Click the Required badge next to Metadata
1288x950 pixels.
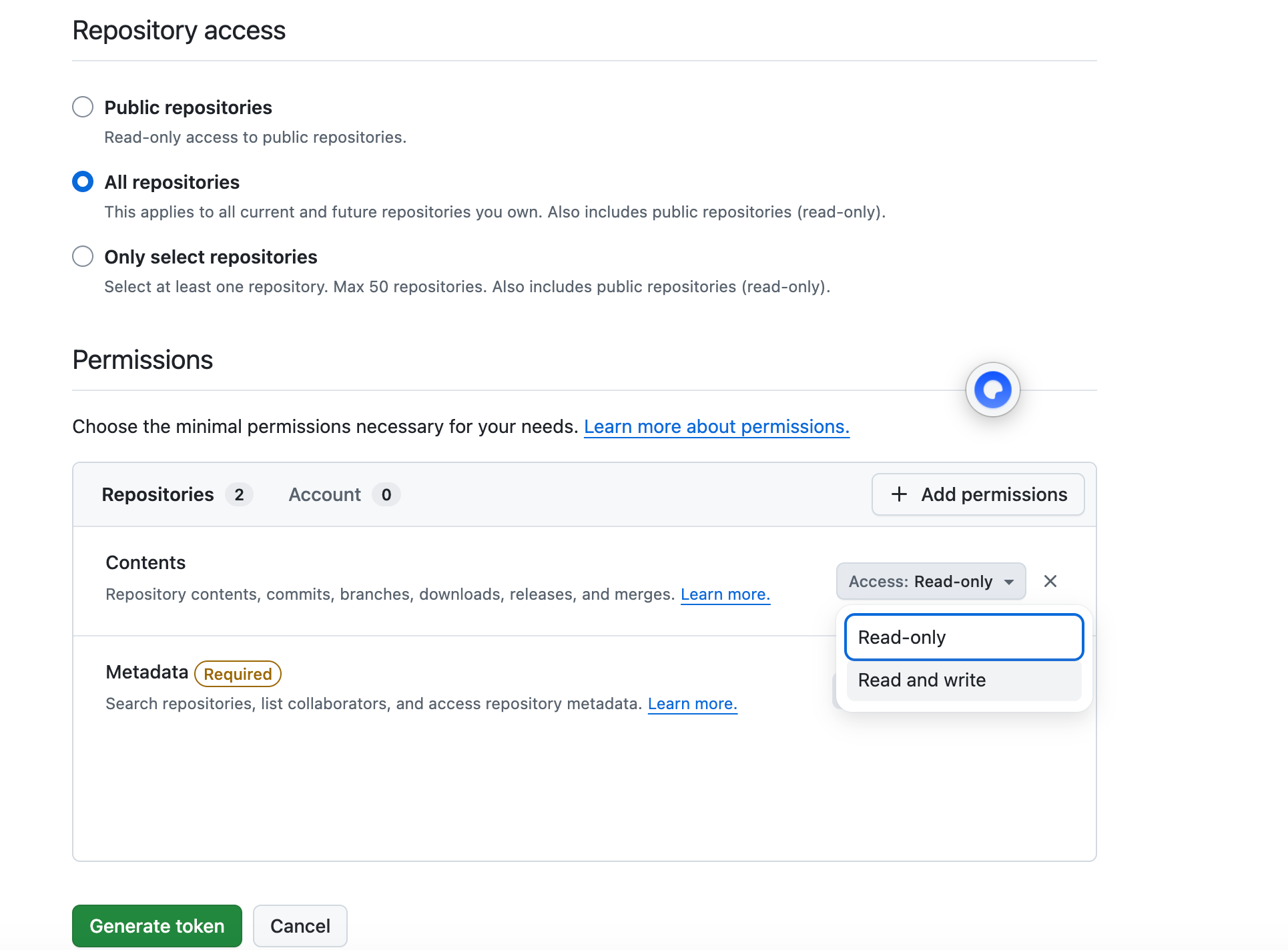238,674
